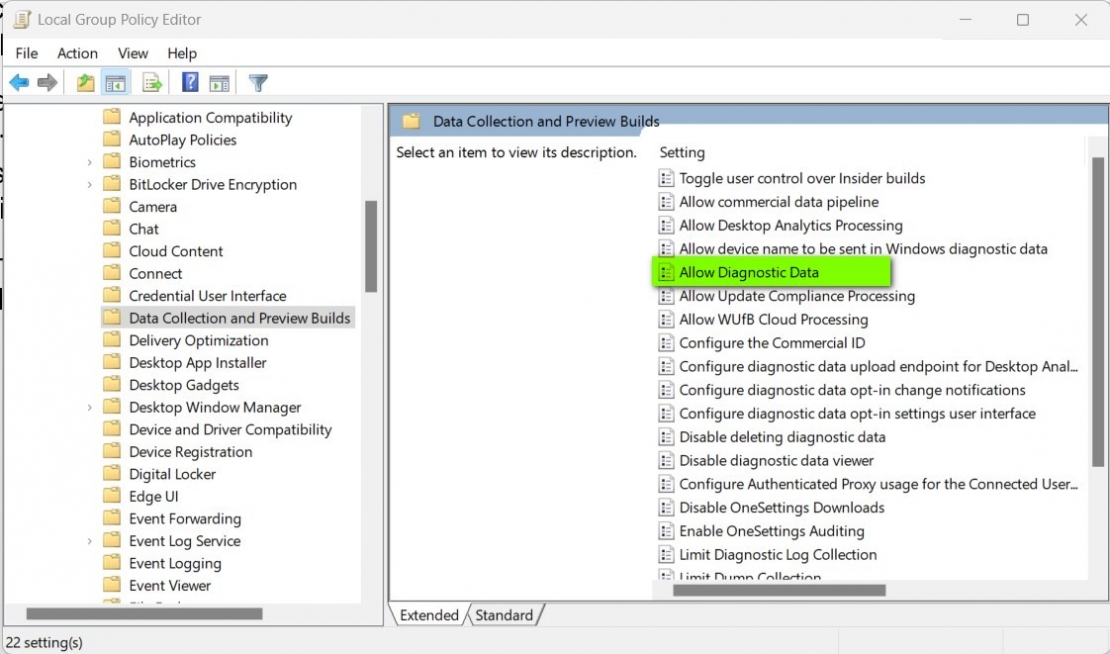Expand the BitLocker Drive Encryption node
The height and width of the screenshot is (654, 1110).
pos(88,184)
